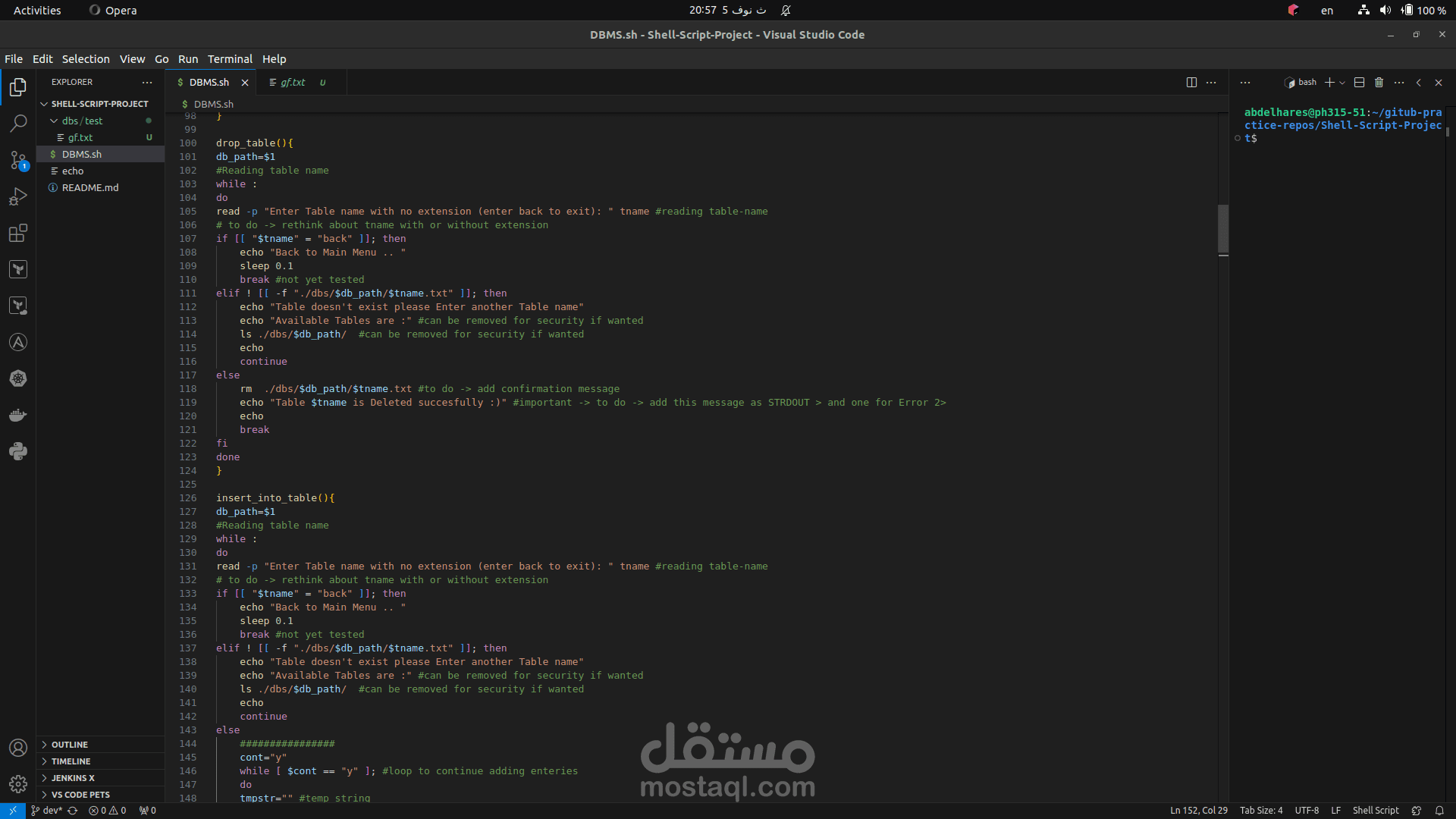The width and height of the screenshot is (1456, 819).
Task: Open the Search view in activity bar
Action: tap(18, 123)
